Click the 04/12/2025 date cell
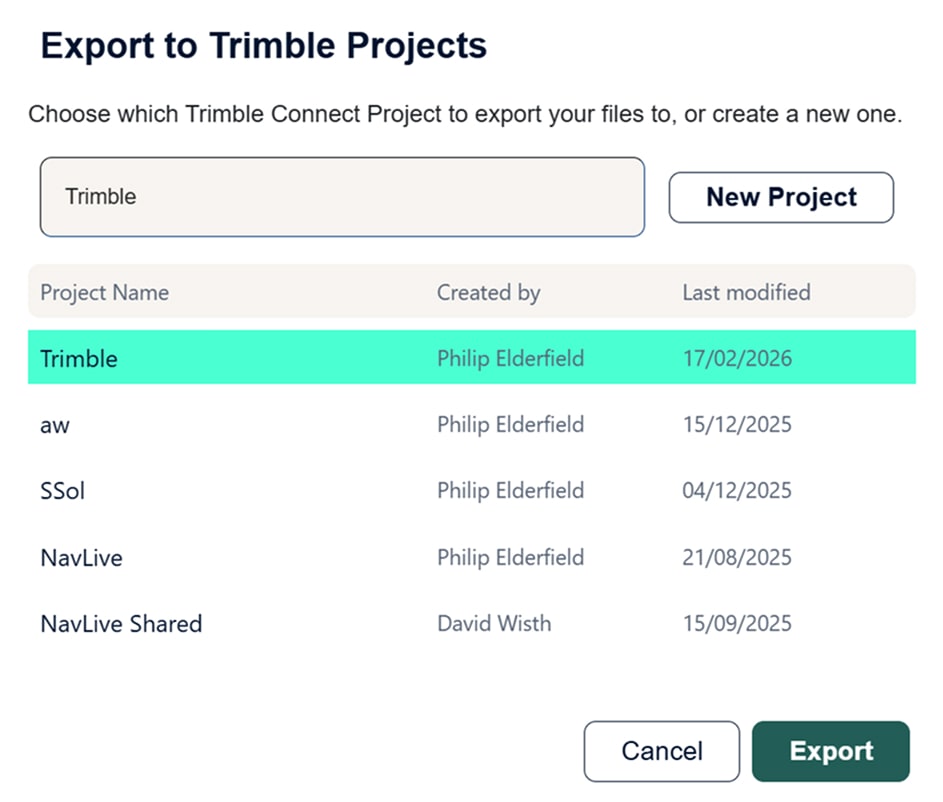Image resolution: width=943 pixels, height=802 pixels. (x=737, y=491)
